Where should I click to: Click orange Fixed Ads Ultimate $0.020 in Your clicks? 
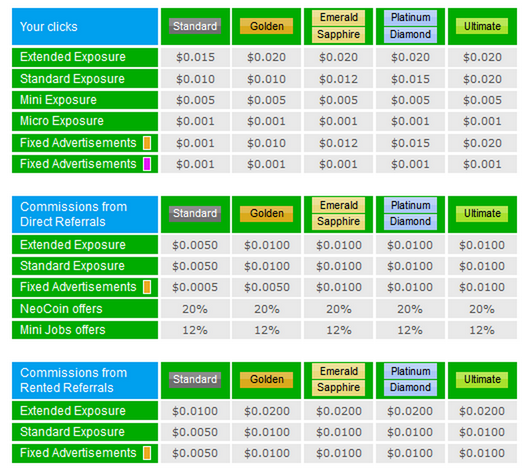(482, 143)
